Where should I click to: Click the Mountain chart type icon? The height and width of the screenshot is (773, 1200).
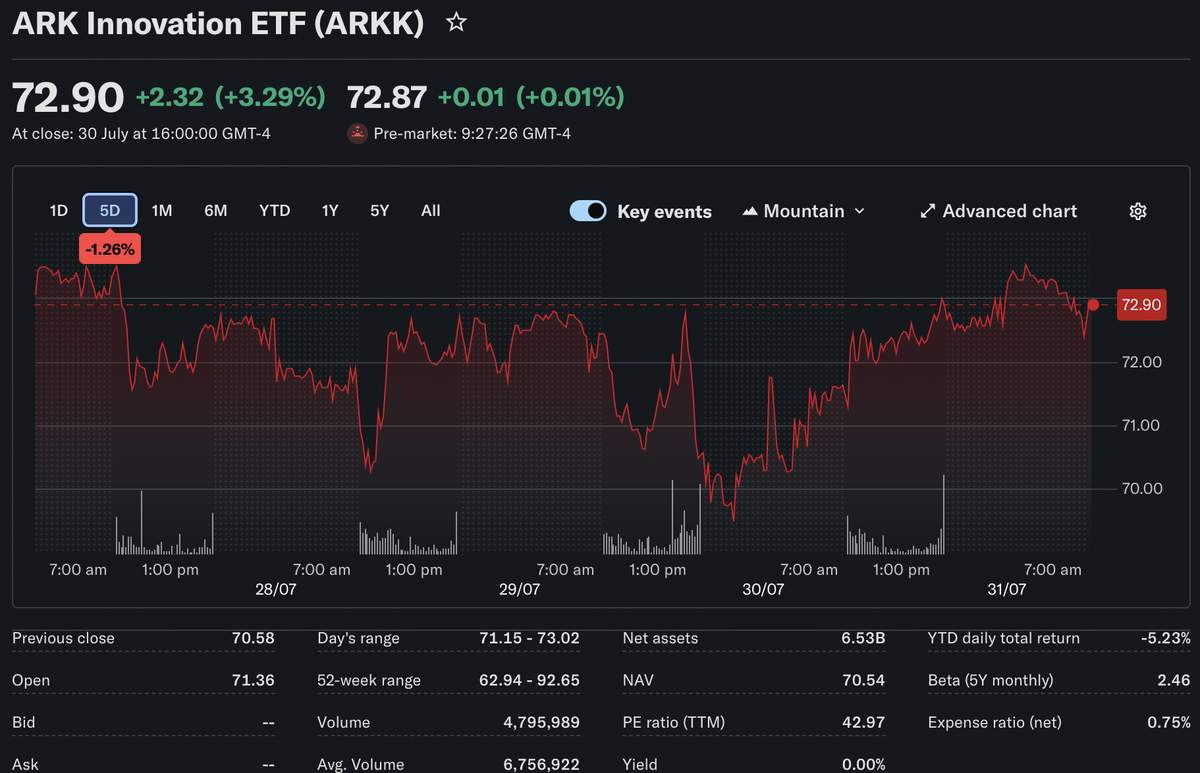[750, 211]
